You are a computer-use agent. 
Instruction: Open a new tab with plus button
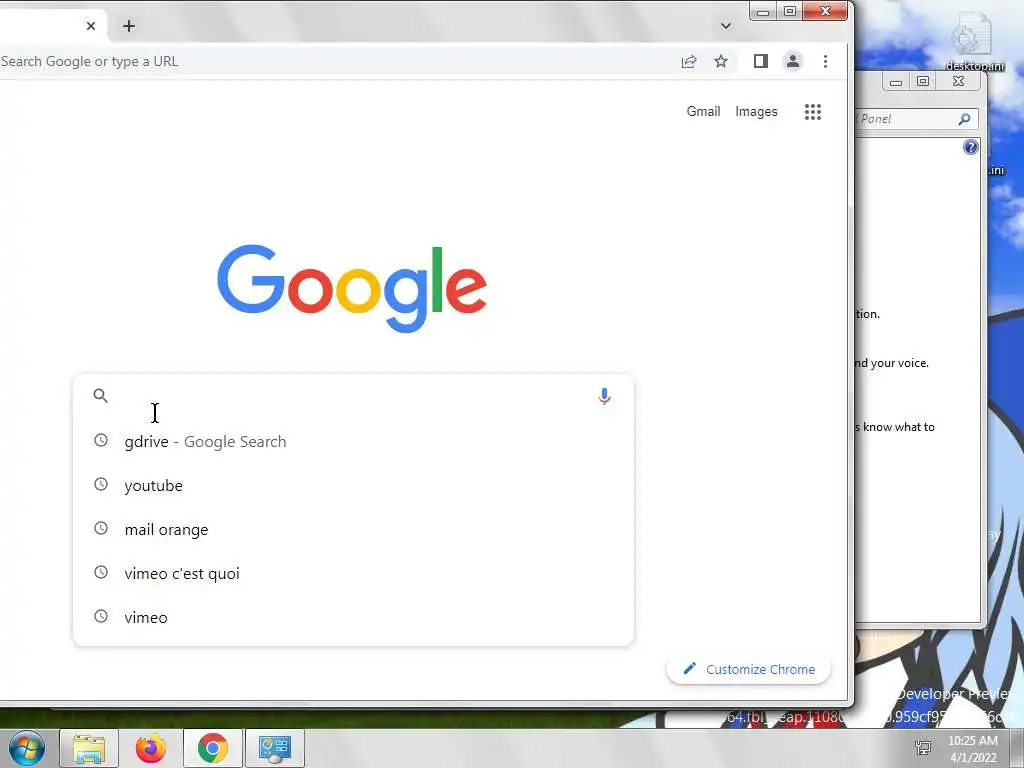tap(129, 26)
